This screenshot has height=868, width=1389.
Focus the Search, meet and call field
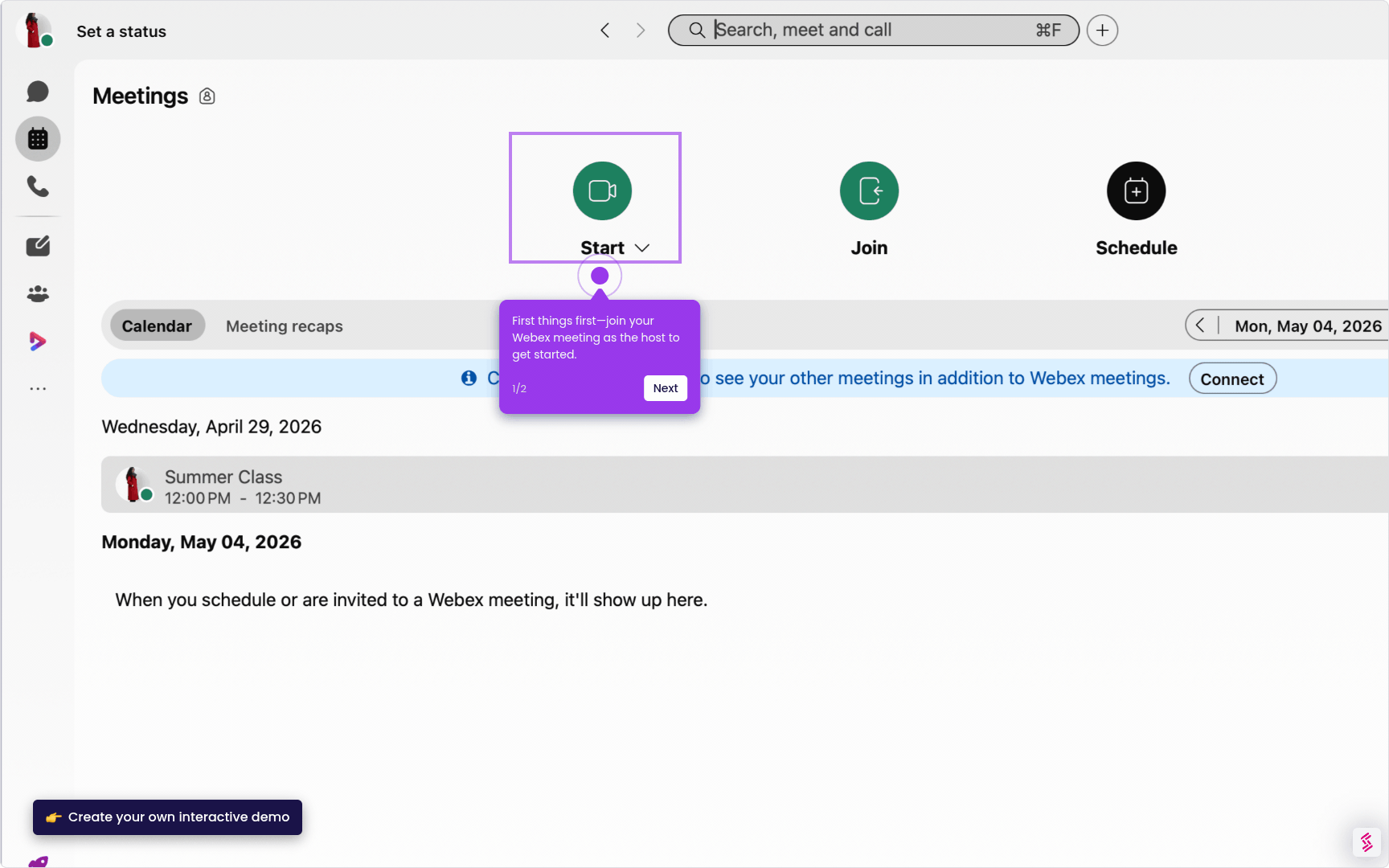874,31
